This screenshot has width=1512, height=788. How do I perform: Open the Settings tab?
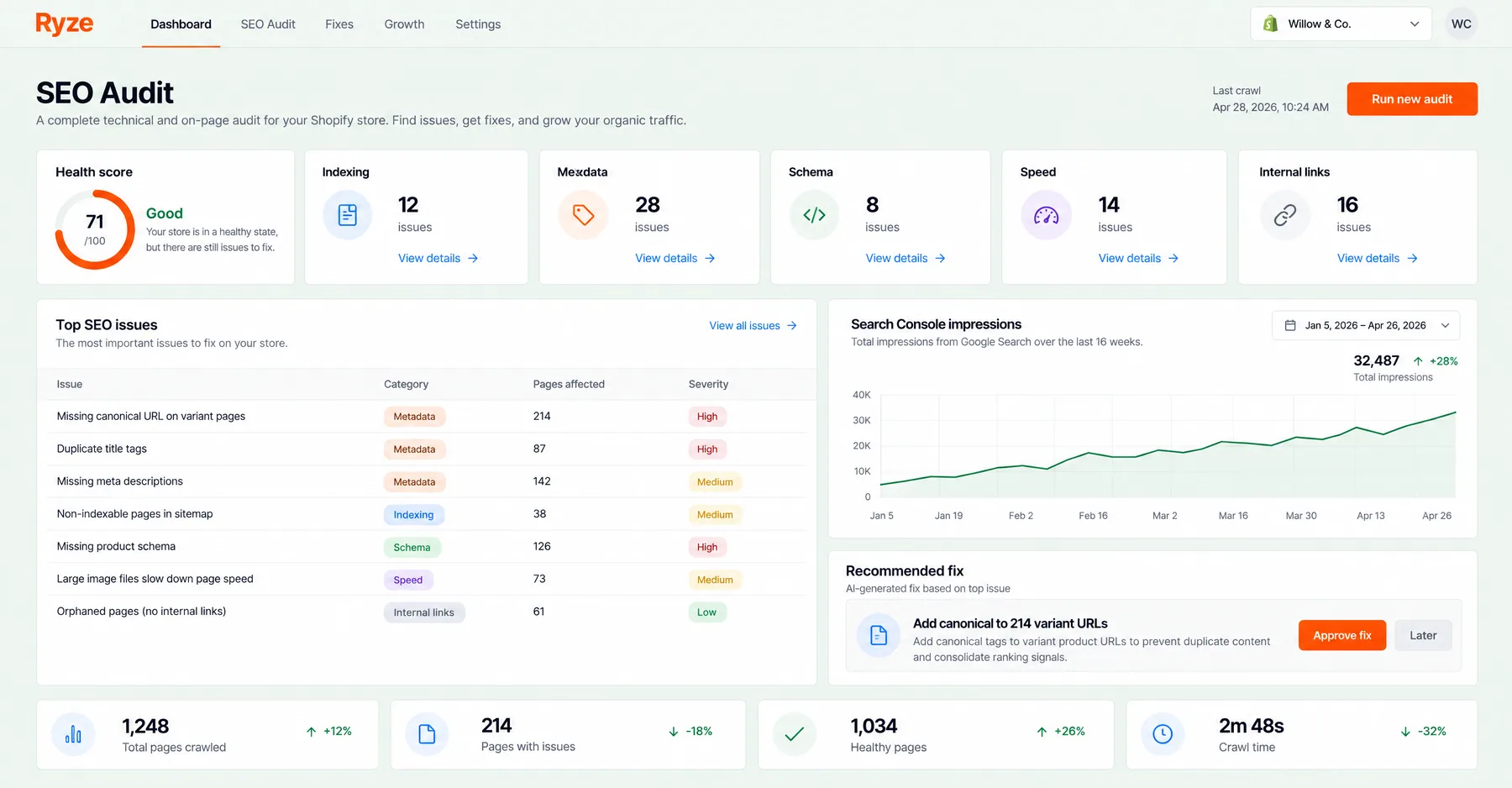coord(478,24)
